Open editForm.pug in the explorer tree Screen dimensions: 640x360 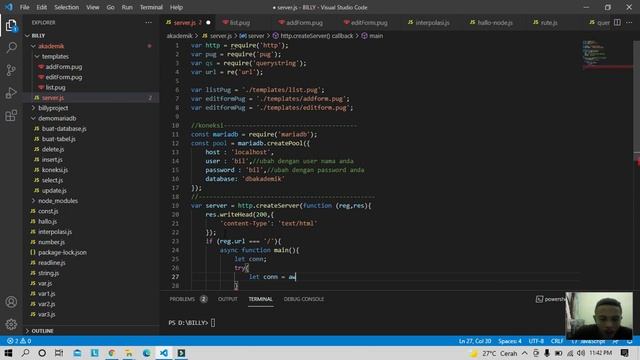click(x=64, y=77)
